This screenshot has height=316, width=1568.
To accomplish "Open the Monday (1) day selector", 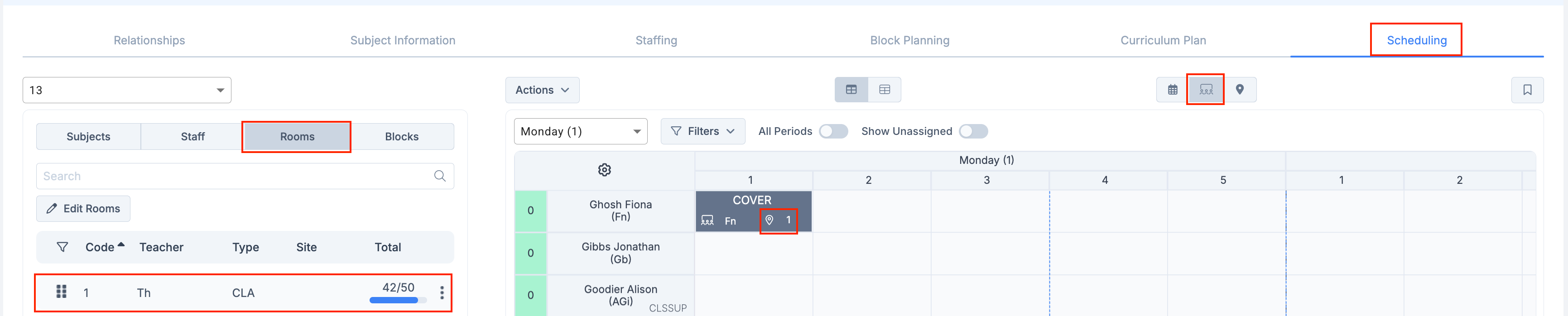I will [x=581, y=131].
